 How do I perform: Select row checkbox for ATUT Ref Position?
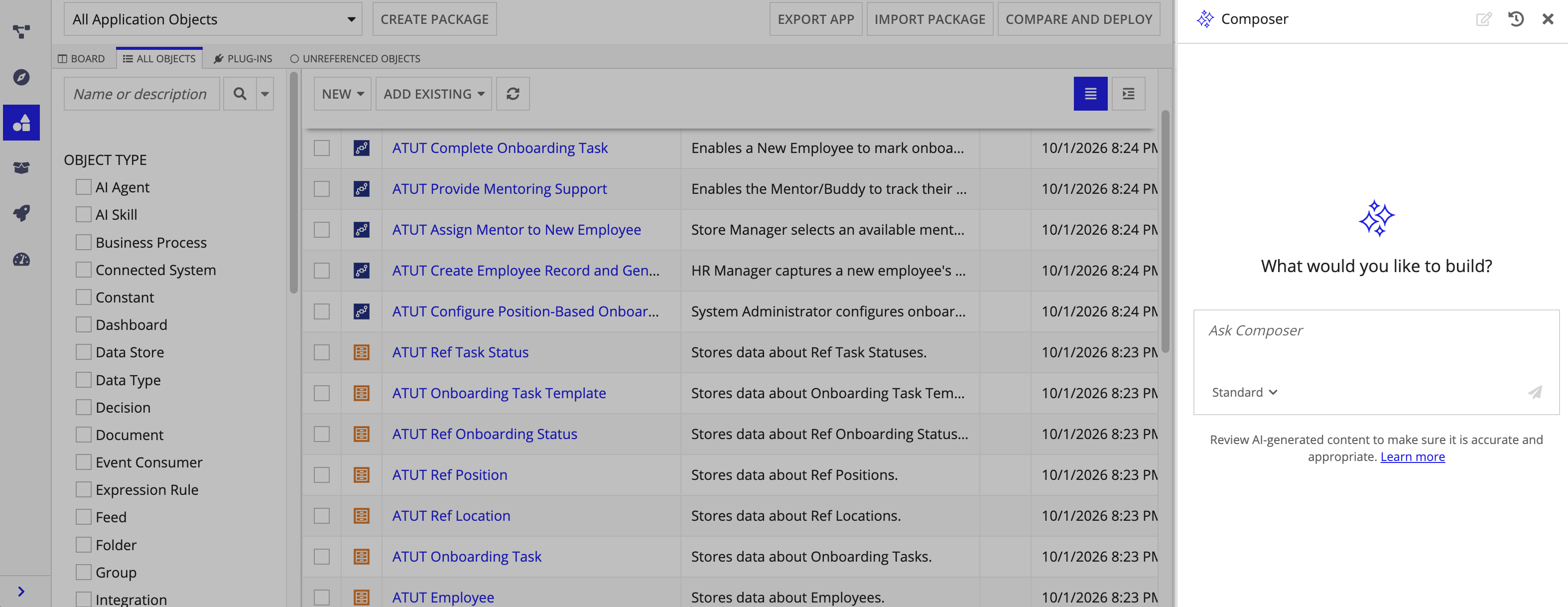click(x=321, y=474)
